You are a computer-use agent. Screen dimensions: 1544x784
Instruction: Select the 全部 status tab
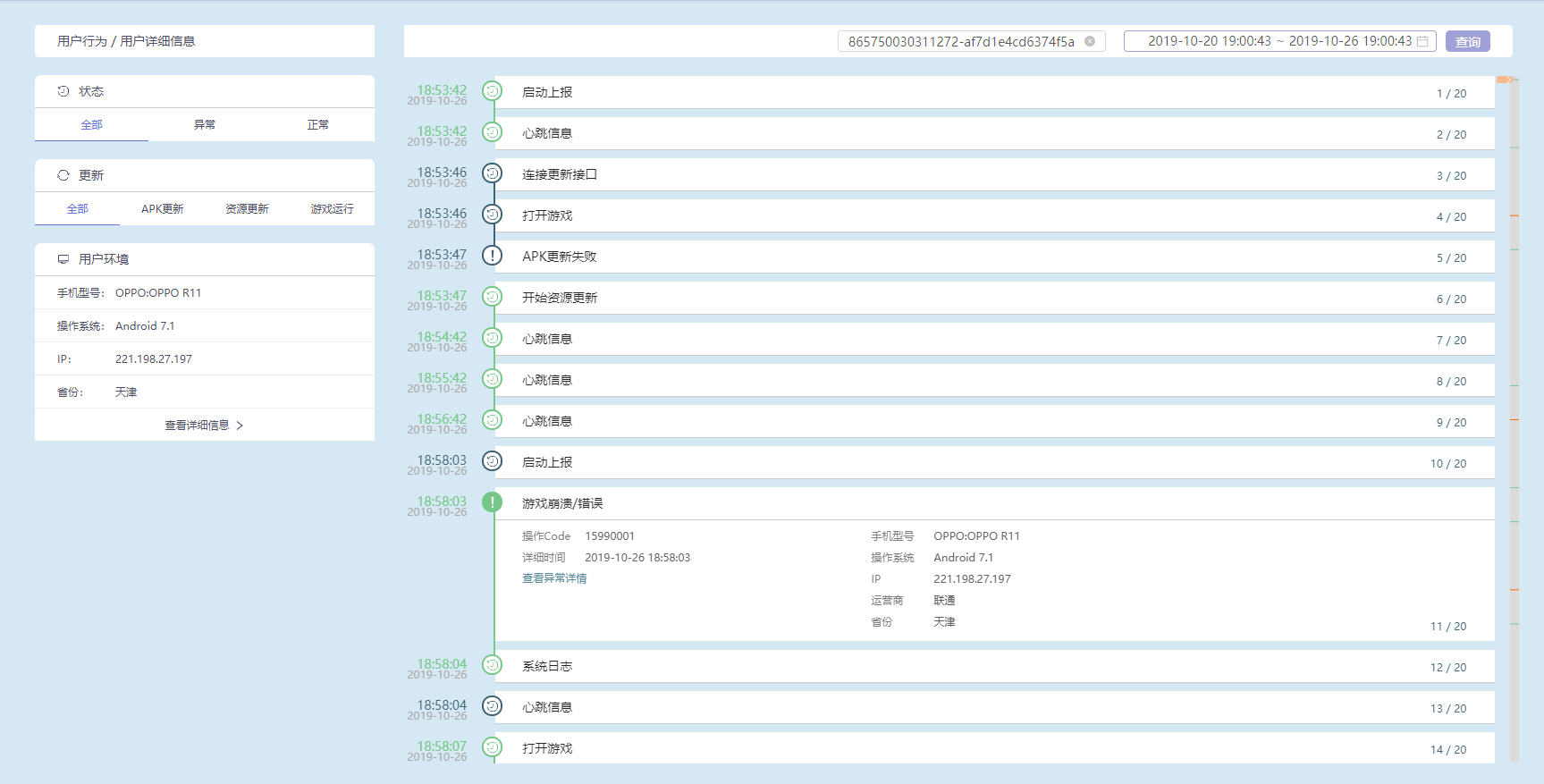coord(91,124)
